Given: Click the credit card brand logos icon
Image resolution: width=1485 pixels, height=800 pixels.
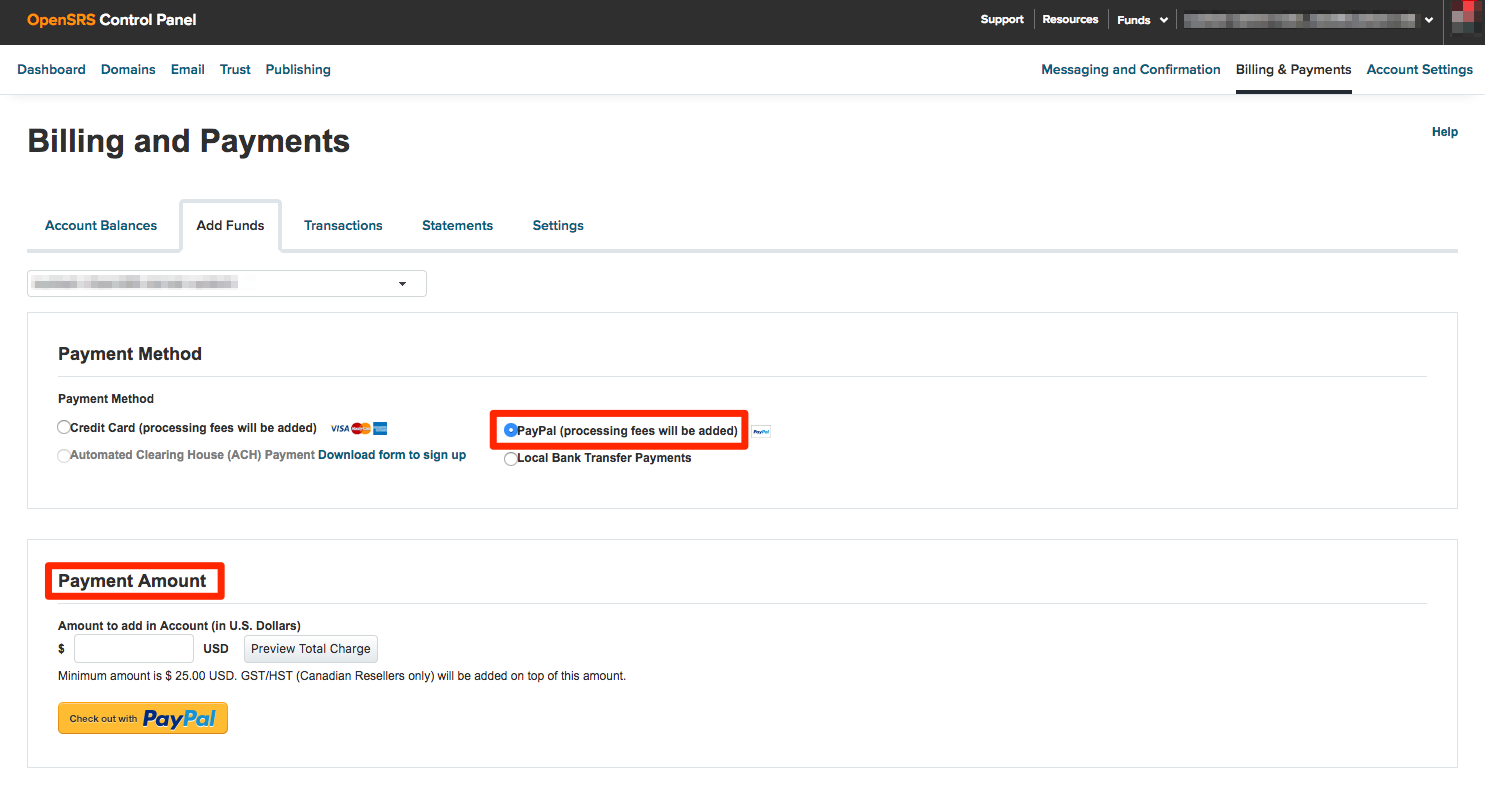Looking at the screenshot, I should [x=359, y=429].
